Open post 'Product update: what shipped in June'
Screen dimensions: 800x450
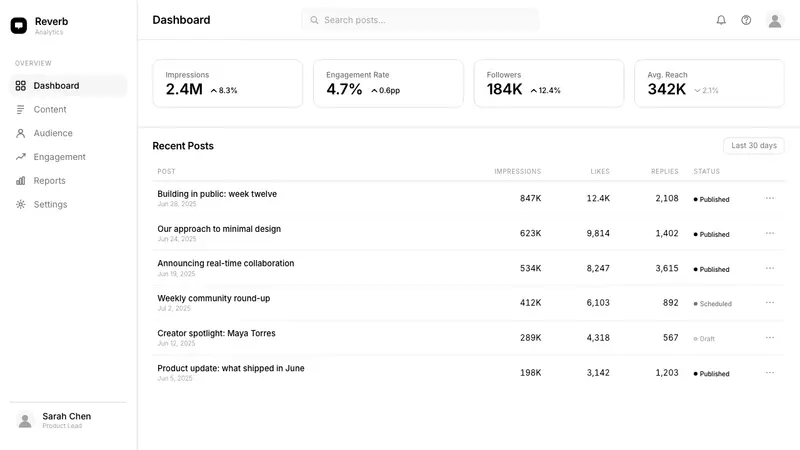231,368
